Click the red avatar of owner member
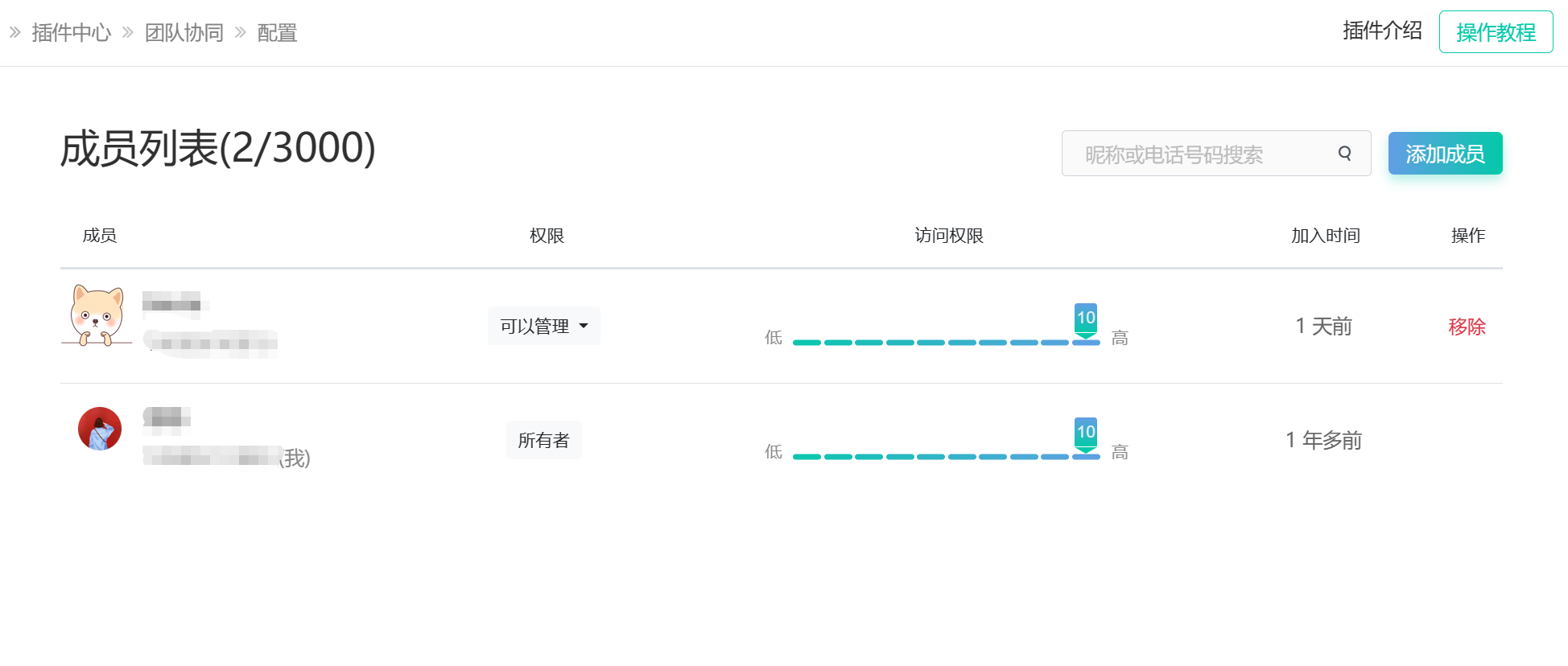This screenshot has width=1568, height=666. coord(100,429)
